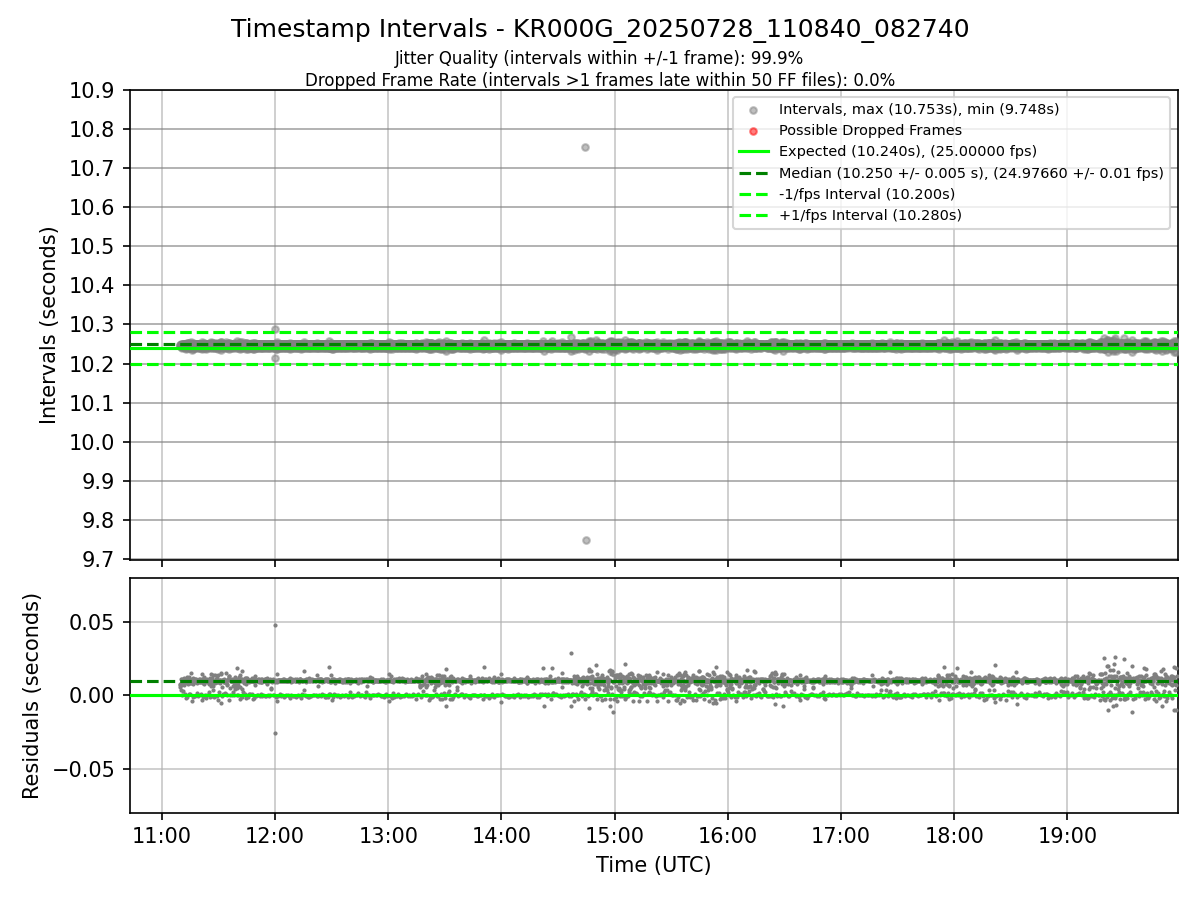The width and height of the screenshot is (1200, 900).
Task: Click the 'Intervals (seconds)' y-axis label
Action: click(48, 325)
